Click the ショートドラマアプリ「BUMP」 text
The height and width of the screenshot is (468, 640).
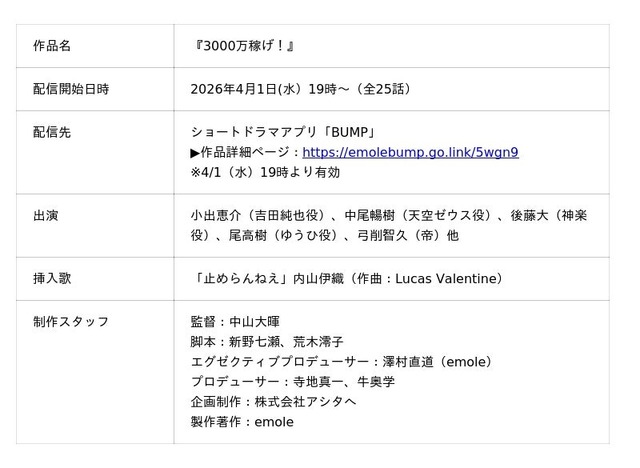283,132
